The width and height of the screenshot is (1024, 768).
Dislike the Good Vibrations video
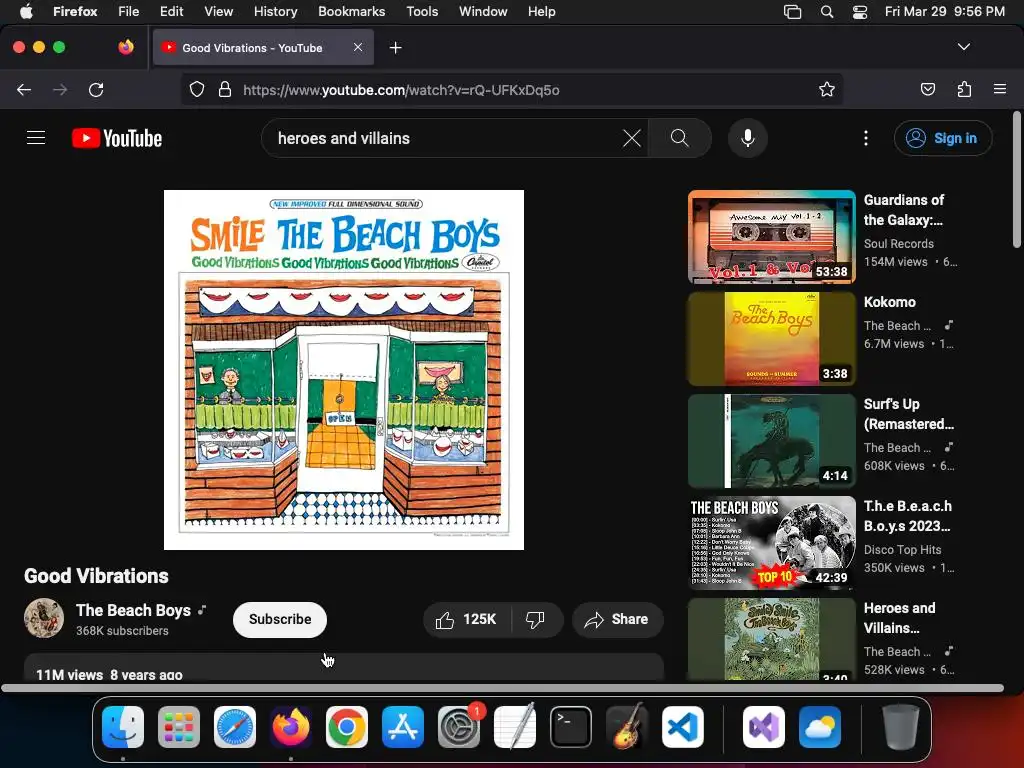pyautogui.click(x=536, y=619)
